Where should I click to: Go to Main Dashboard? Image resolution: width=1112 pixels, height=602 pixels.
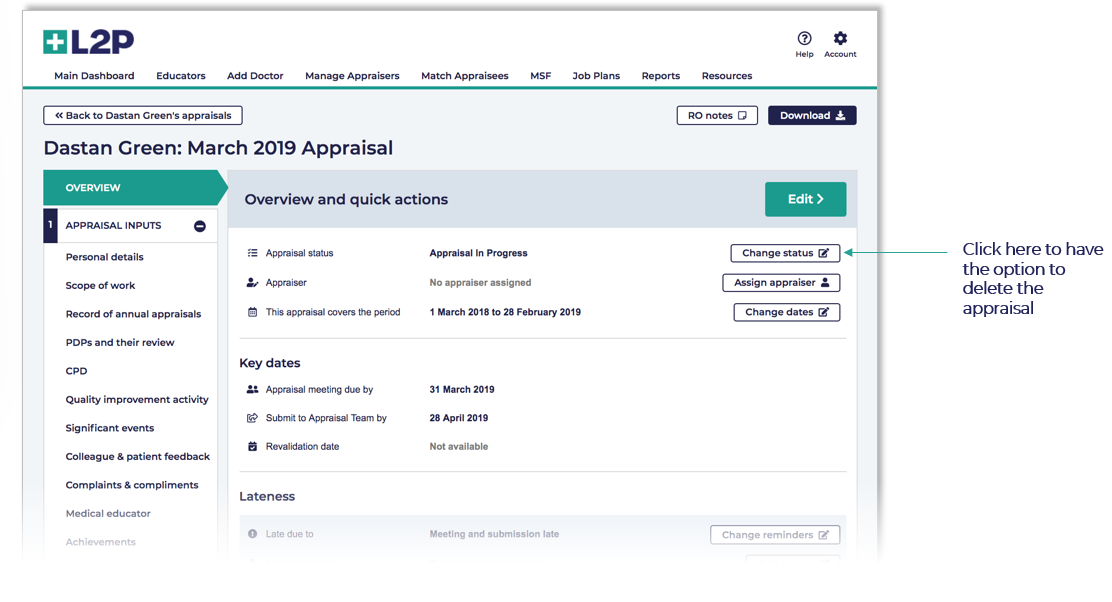[x=94, y=76]
